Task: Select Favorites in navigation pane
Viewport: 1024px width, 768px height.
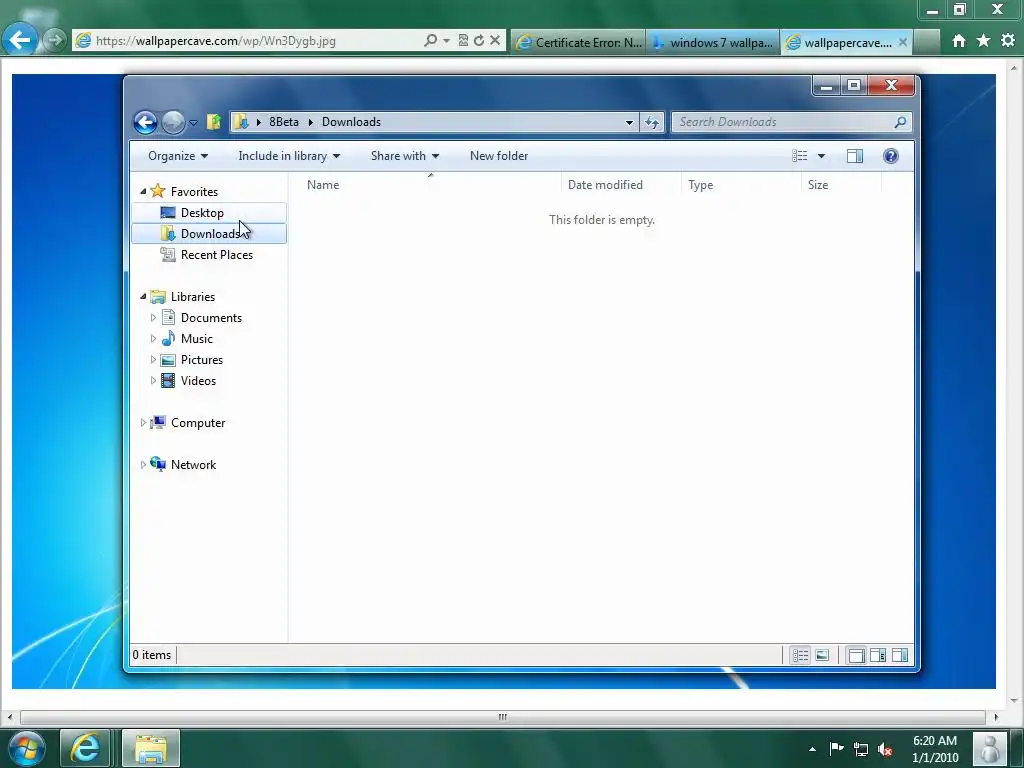Action: [x=194, y=191]
